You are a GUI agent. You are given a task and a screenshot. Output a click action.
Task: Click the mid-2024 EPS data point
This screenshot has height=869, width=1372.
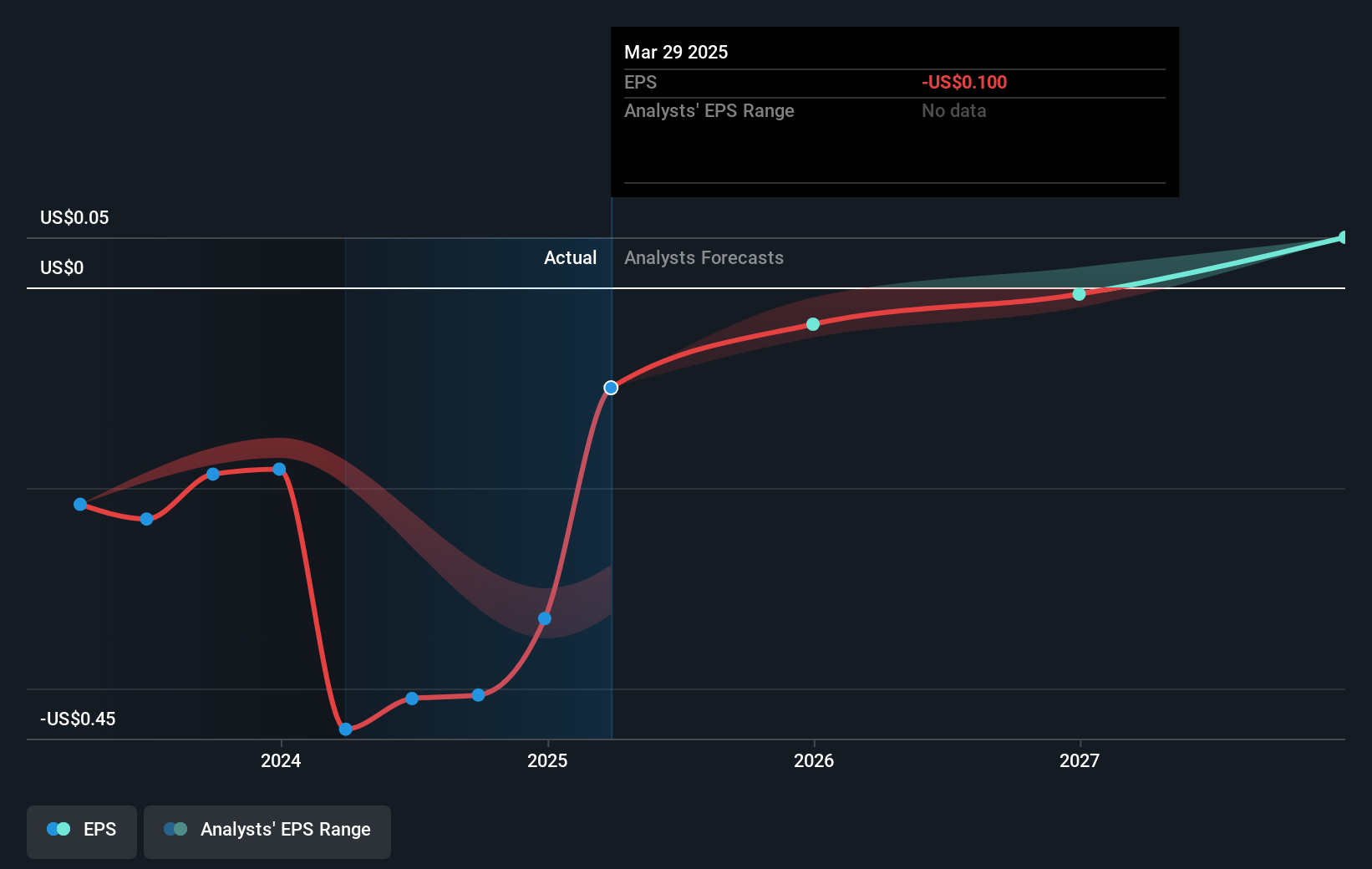pyautogui.click(x=412, y=699)
